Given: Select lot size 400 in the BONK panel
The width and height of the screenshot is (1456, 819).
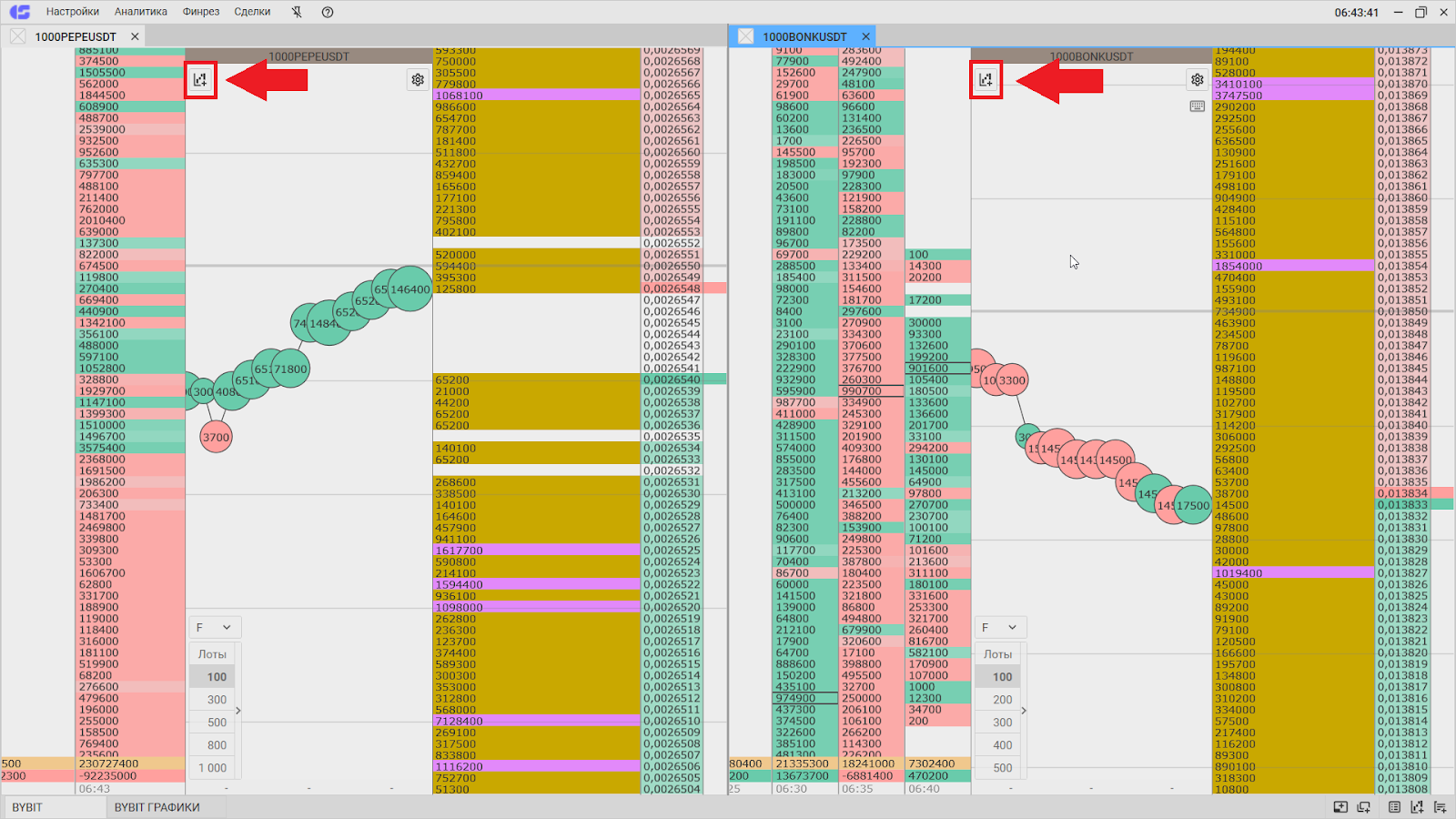Looking at the screenshot, I should pyautogui.click(x=997, y=745).
